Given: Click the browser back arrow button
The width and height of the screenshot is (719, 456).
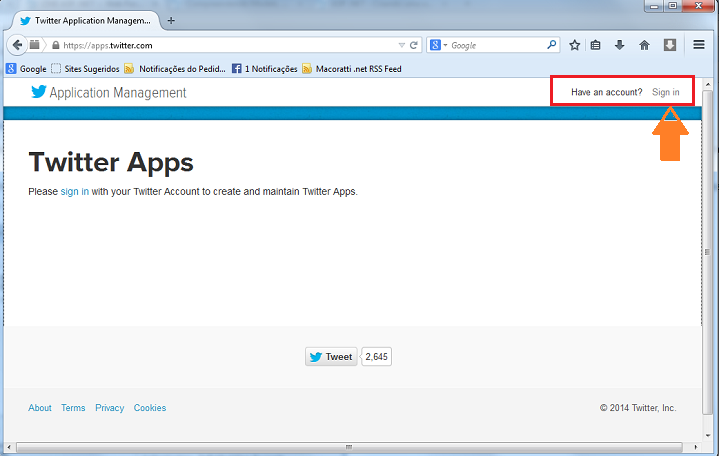Looking at the screenshot, I should click(x=17, y=45).
